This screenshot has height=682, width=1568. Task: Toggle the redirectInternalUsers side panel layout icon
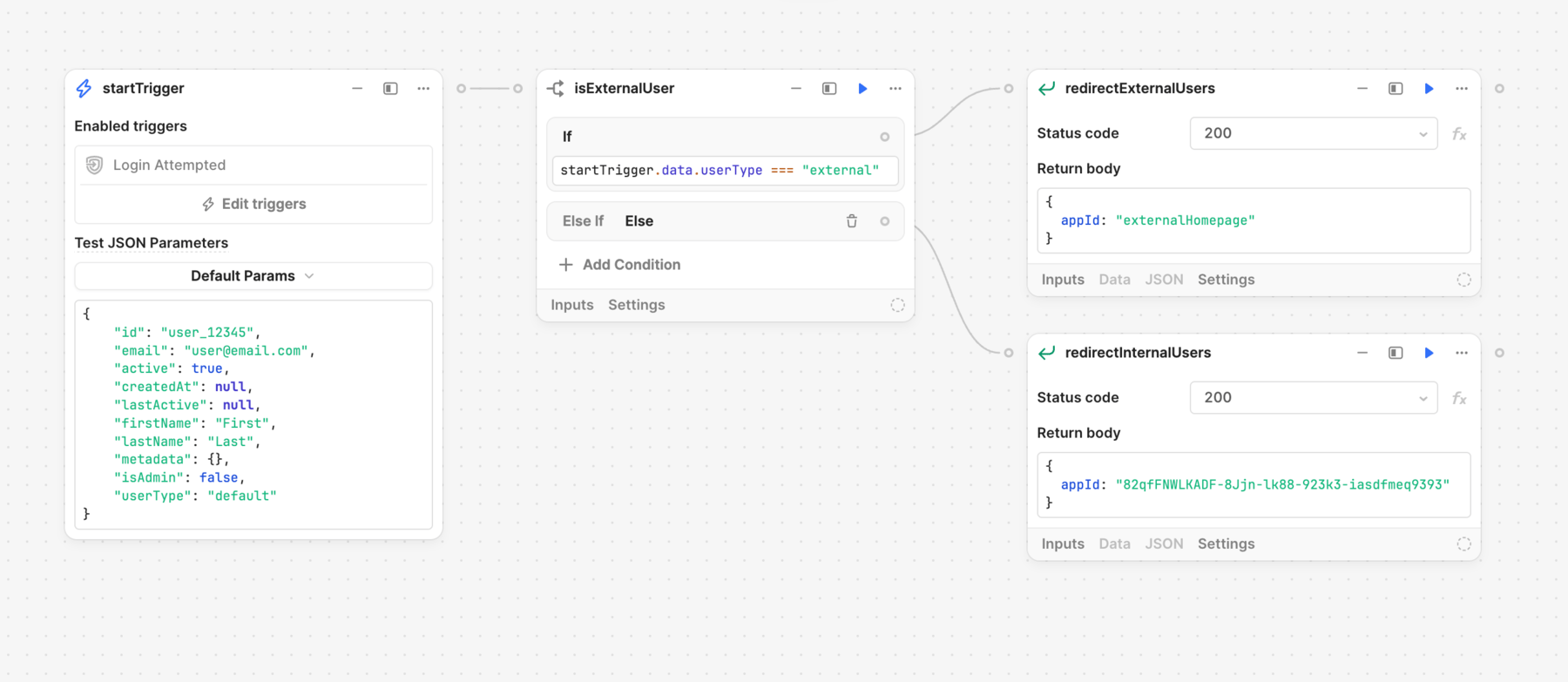1396,353
